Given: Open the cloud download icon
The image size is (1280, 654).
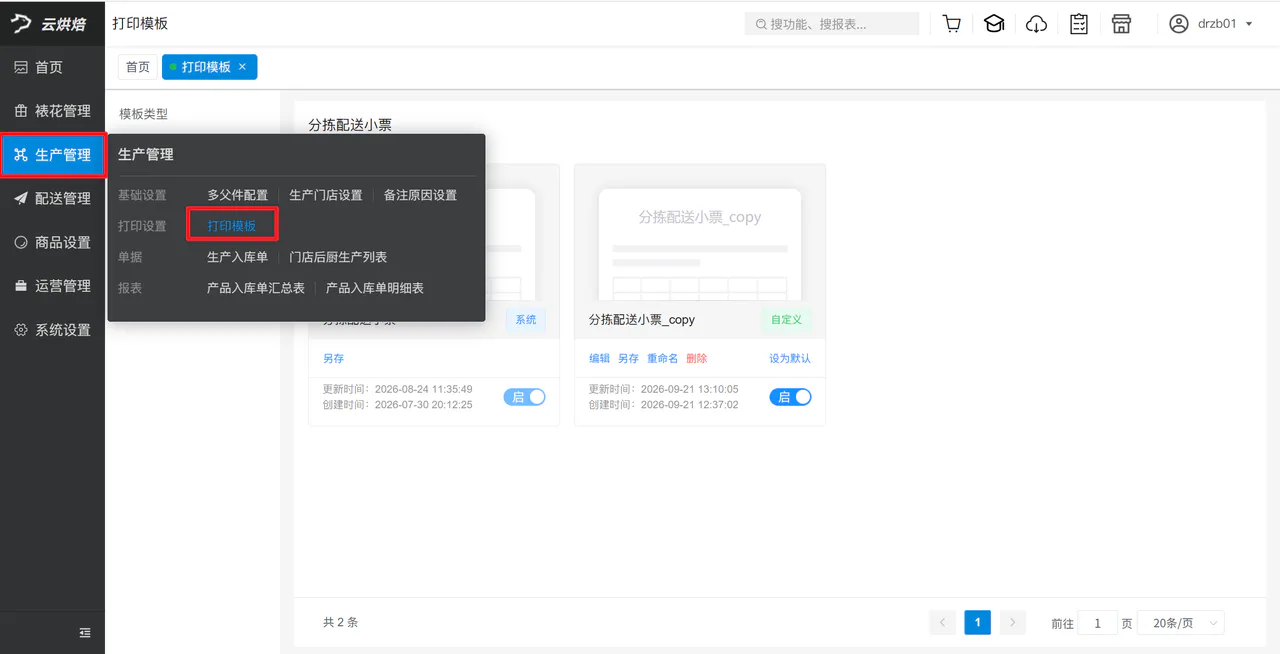Looking at the screenshot, I should [x=1037, y=24].
